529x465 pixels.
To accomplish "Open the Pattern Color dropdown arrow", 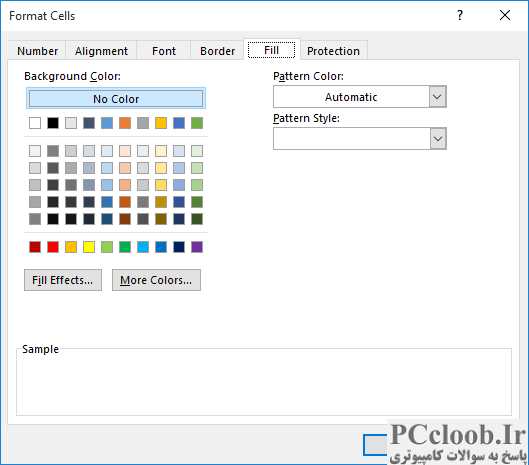I will [437, 97].
